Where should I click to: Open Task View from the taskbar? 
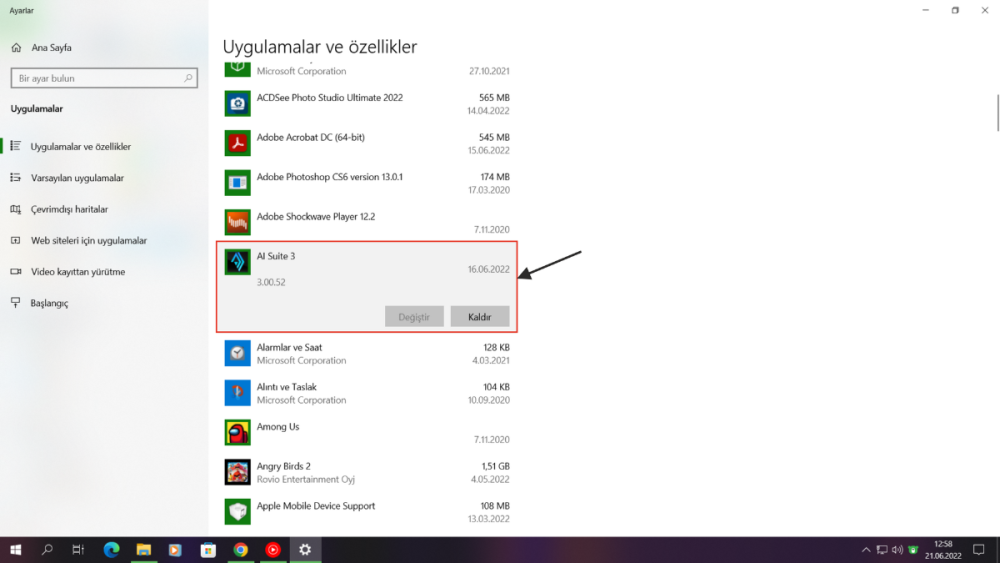(x=78, y=550)
